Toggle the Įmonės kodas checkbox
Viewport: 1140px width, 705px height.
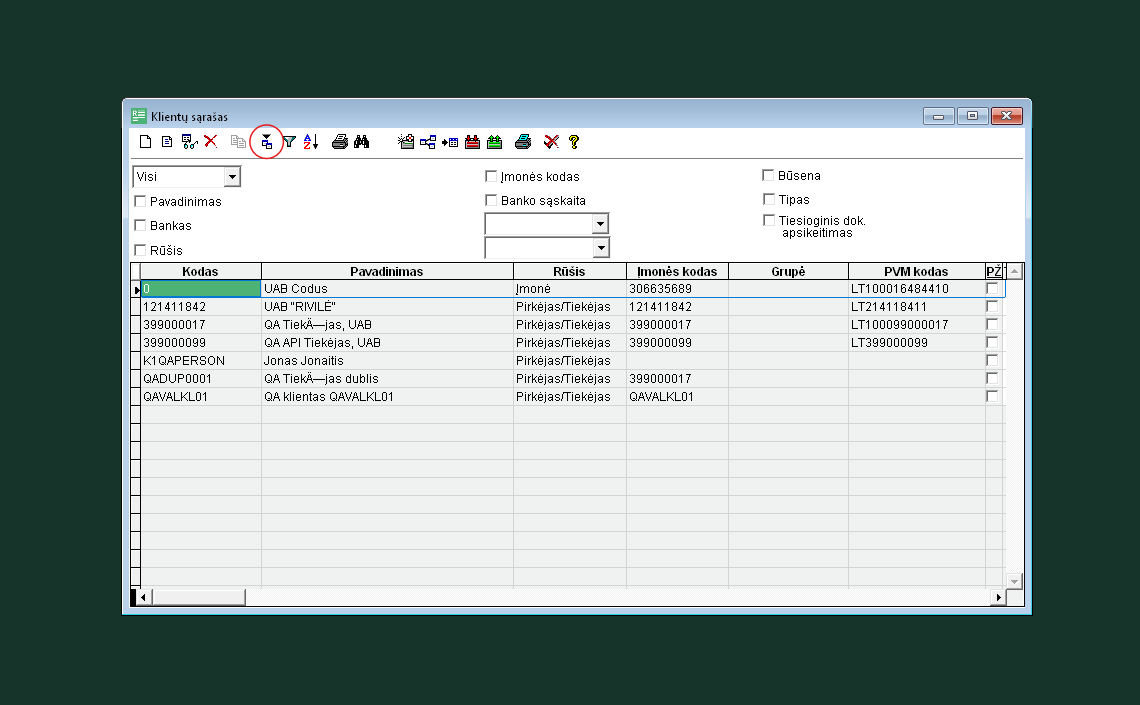click(491, 176)
